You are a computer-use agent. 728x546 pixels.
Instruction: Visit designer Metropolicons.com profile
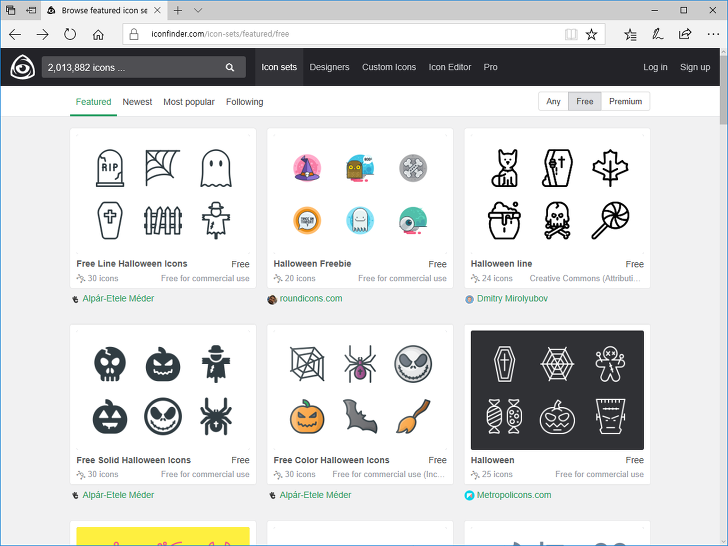pos(514,495)
